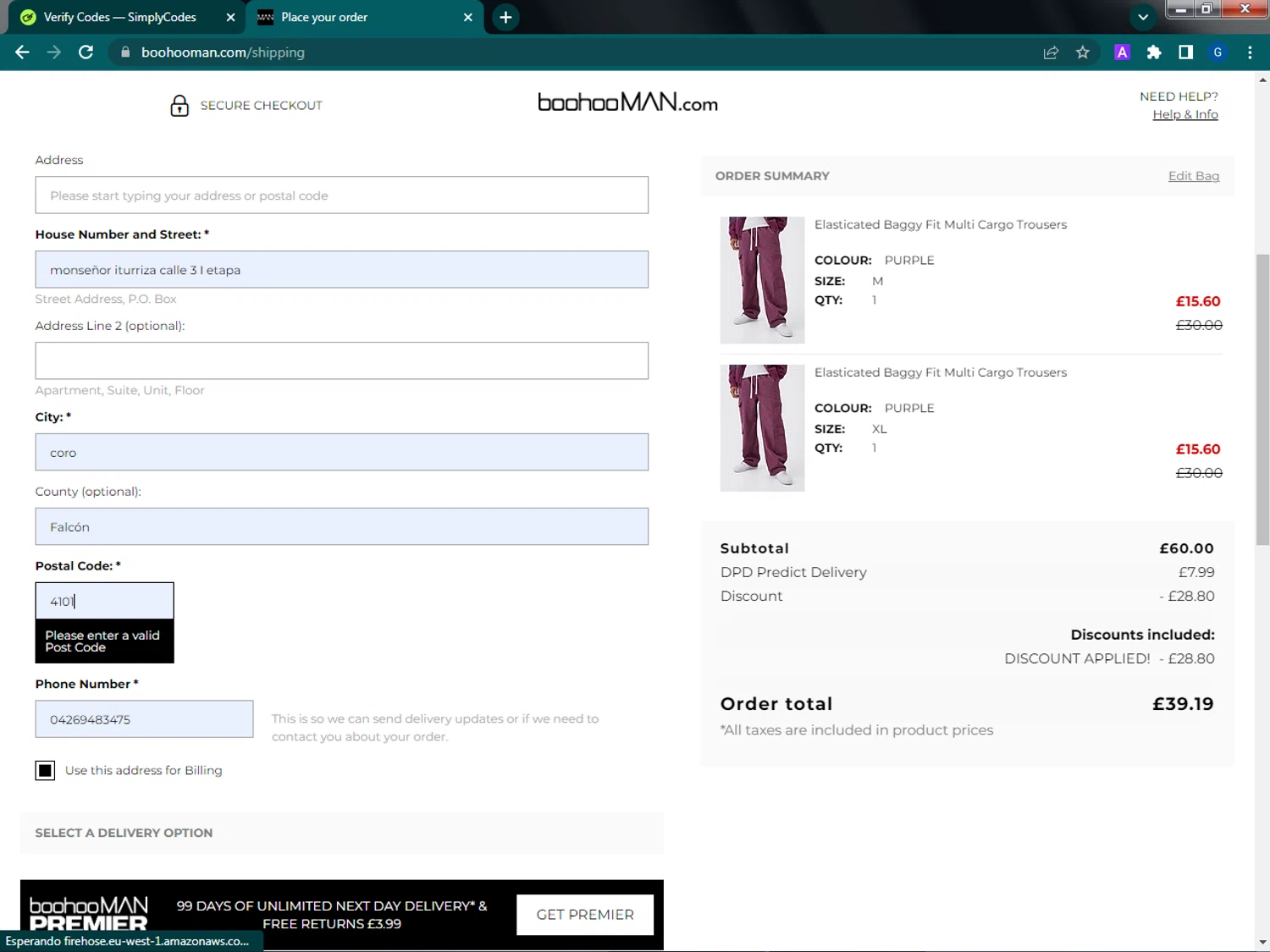Select the 'DISCOUNT APPLIED!' text
The image size is (1270, 952).
click(x=1077, y=658)
